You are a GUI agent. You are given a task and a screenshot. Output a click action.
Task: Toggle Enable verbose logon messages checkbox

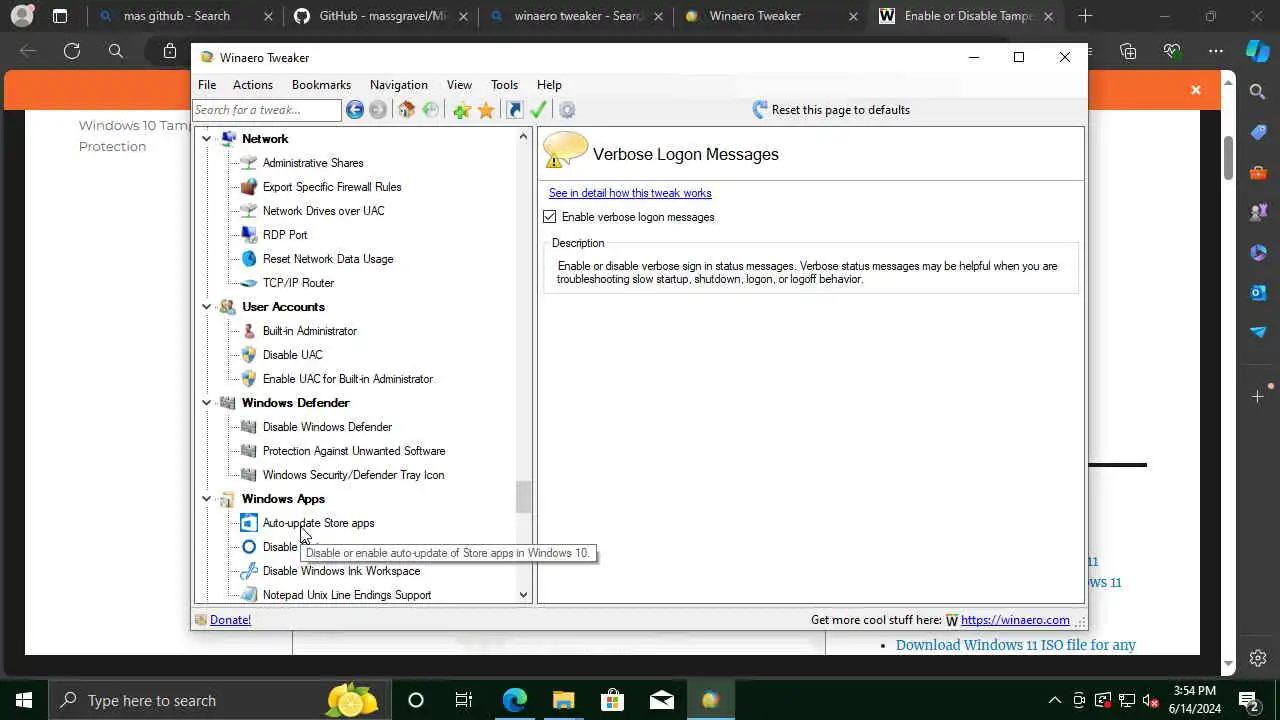(x=550, y=217)
